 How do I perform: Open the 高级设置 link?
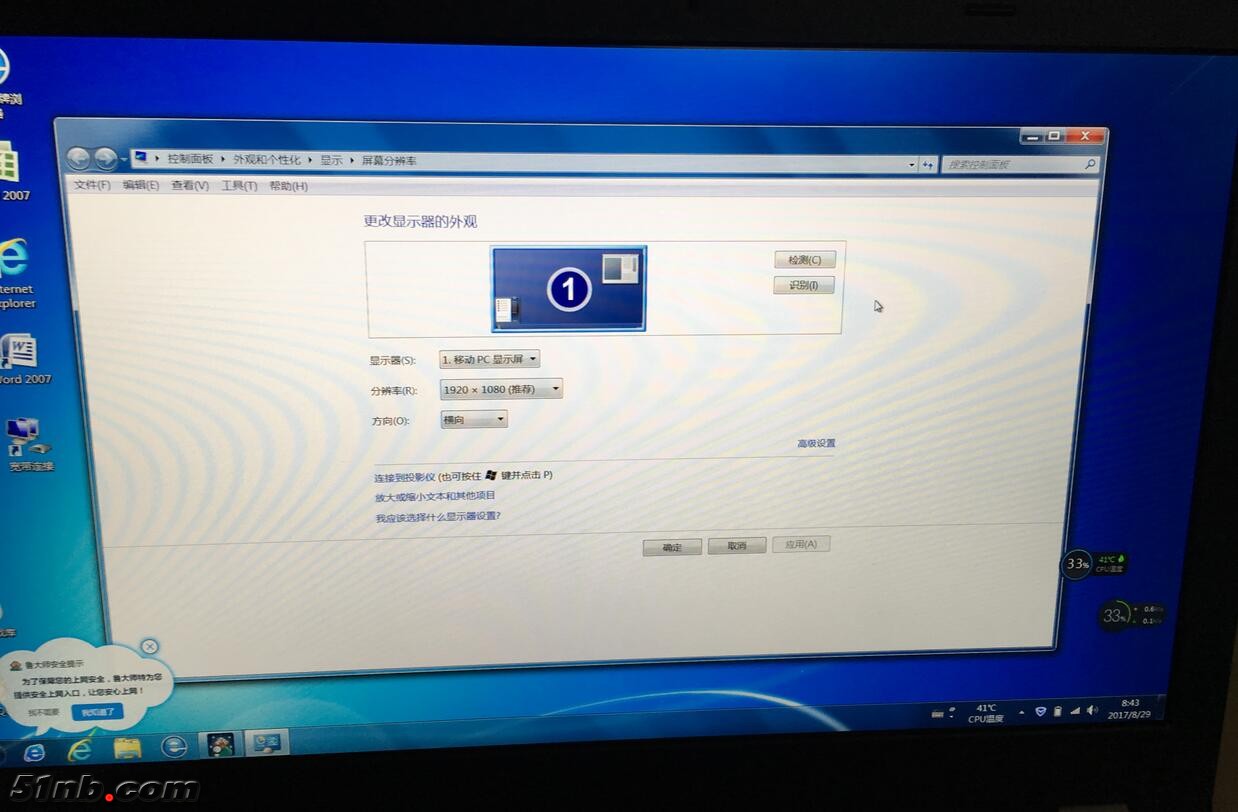816,443
